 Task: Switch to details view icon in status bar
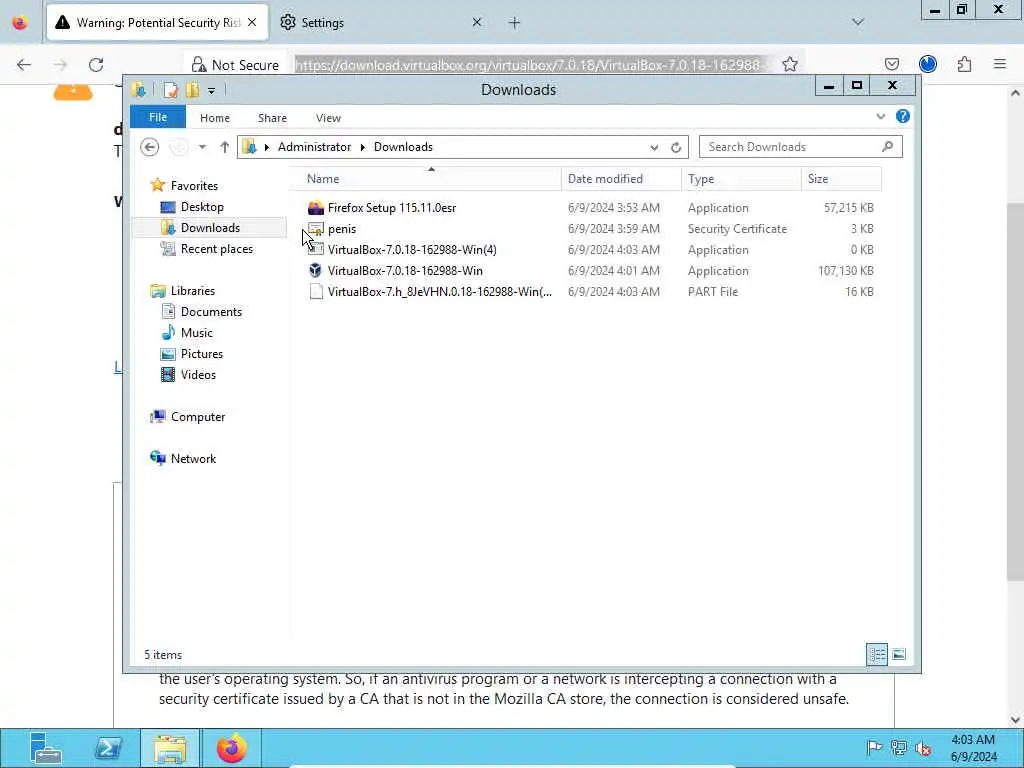pos(877,654)
